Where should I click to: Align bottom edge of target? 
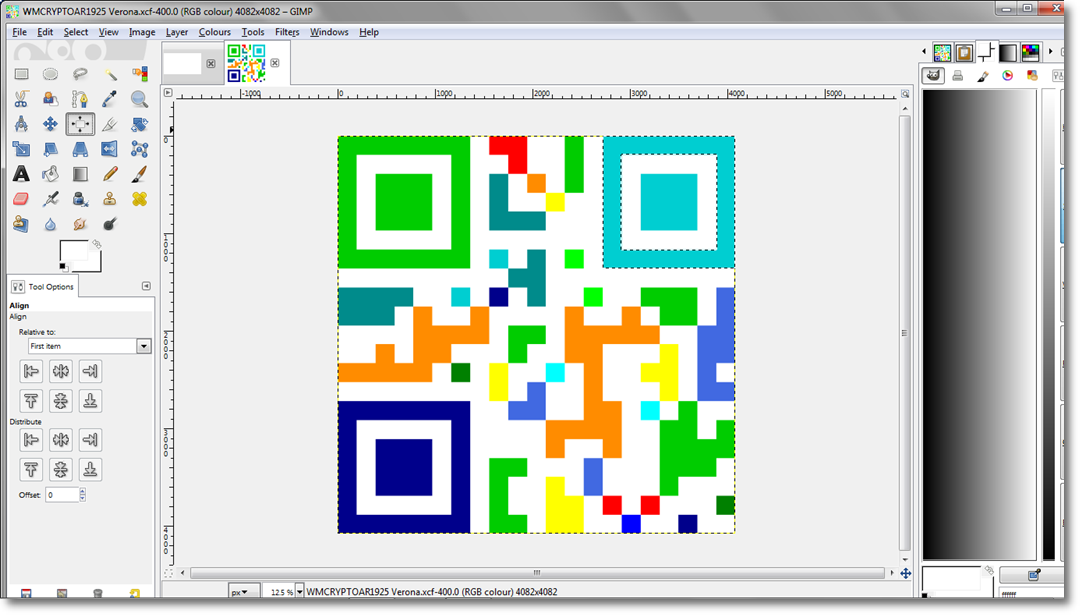[90, 401]
